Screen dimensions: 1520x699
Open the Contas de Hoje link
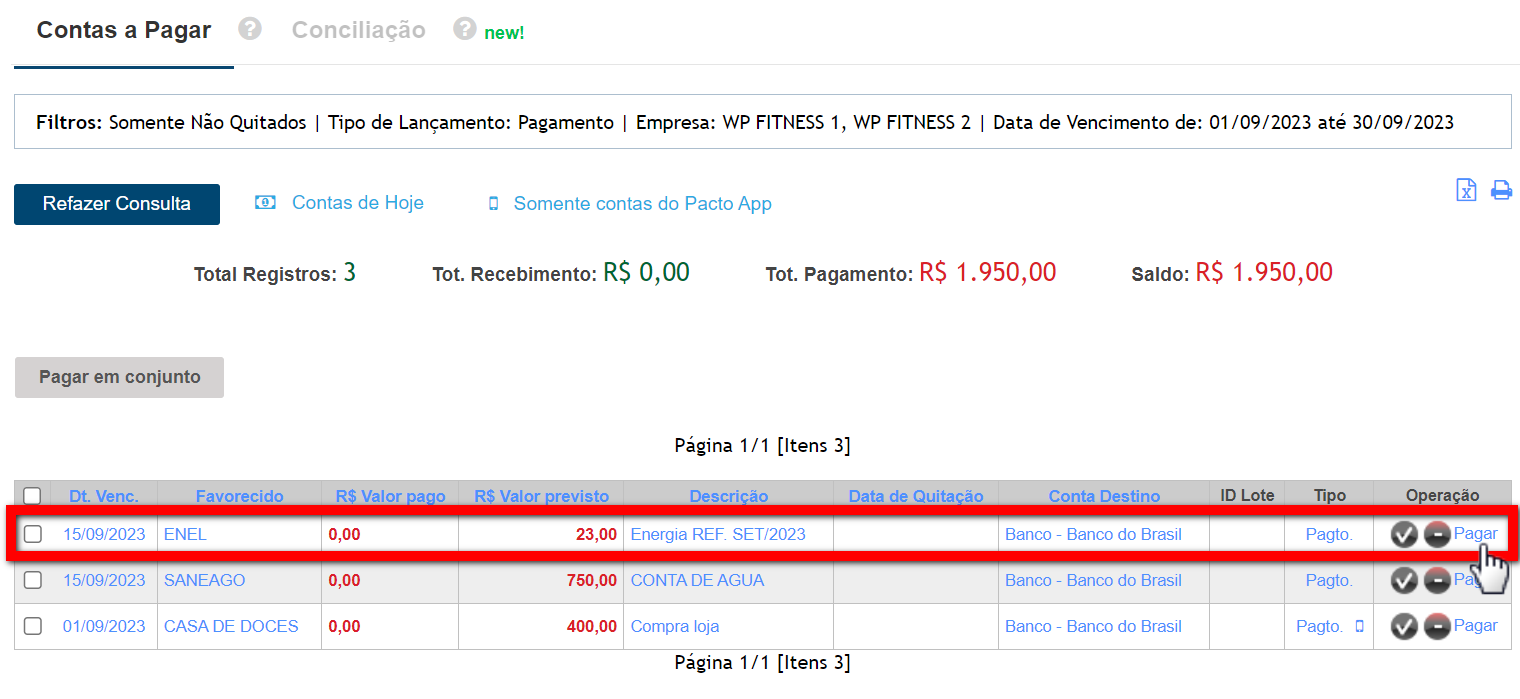point(357,203)
